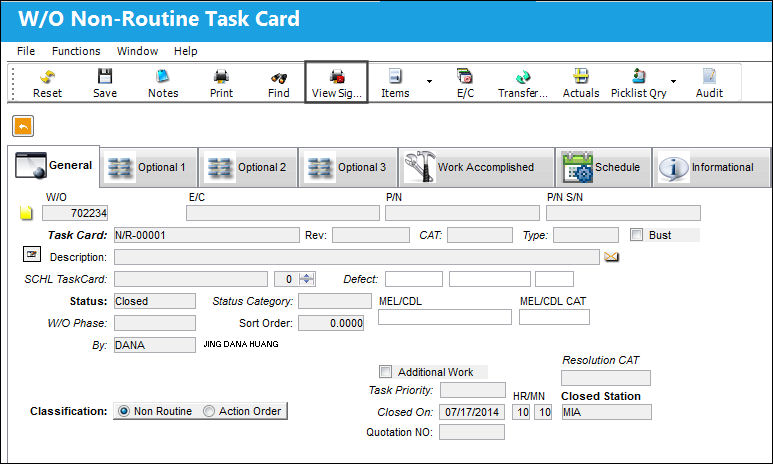773x464 pixels.
Task: Select the Non Routine radio button
Action: 124,411
